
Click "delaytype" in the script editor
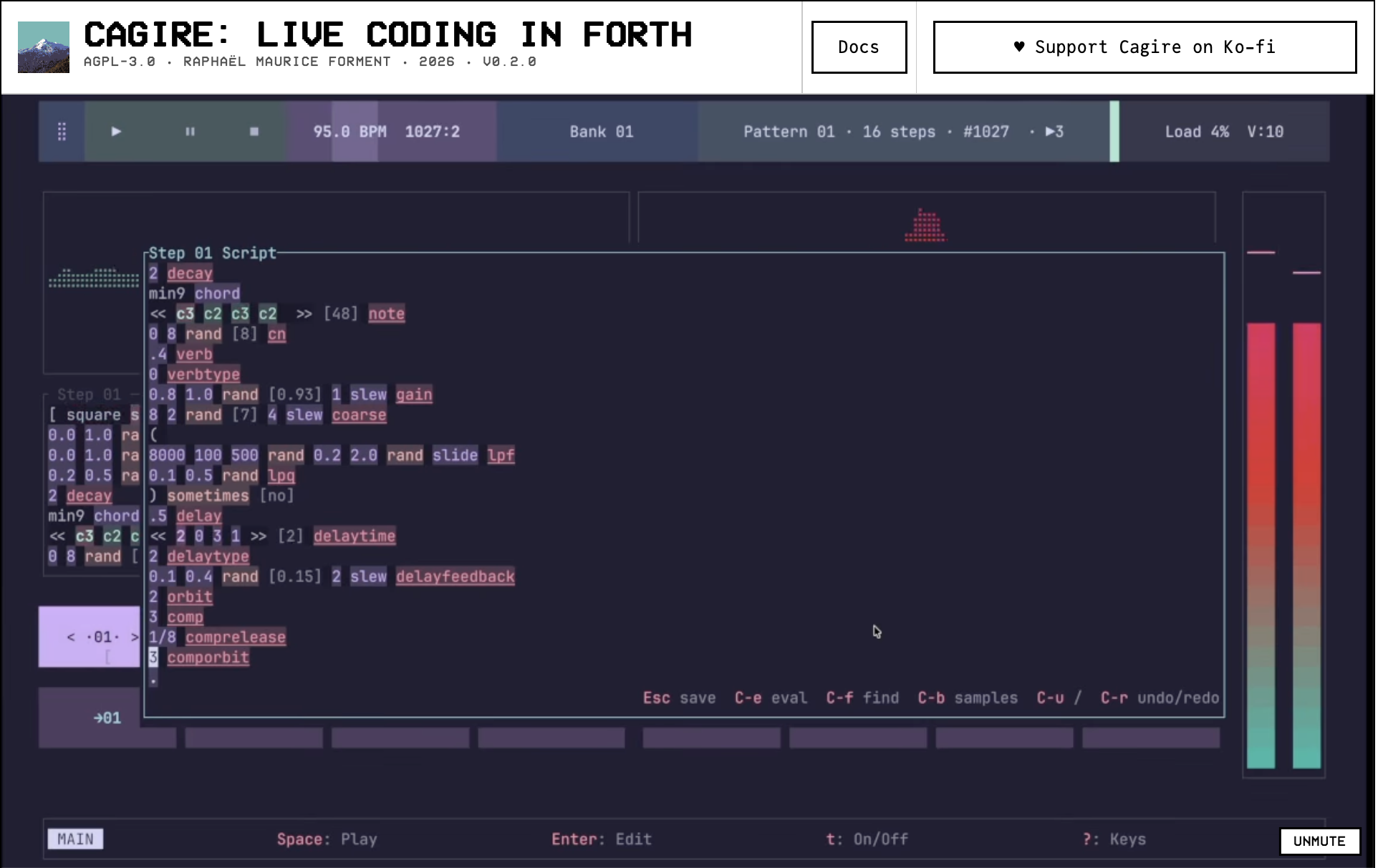[x=208, y=556]
